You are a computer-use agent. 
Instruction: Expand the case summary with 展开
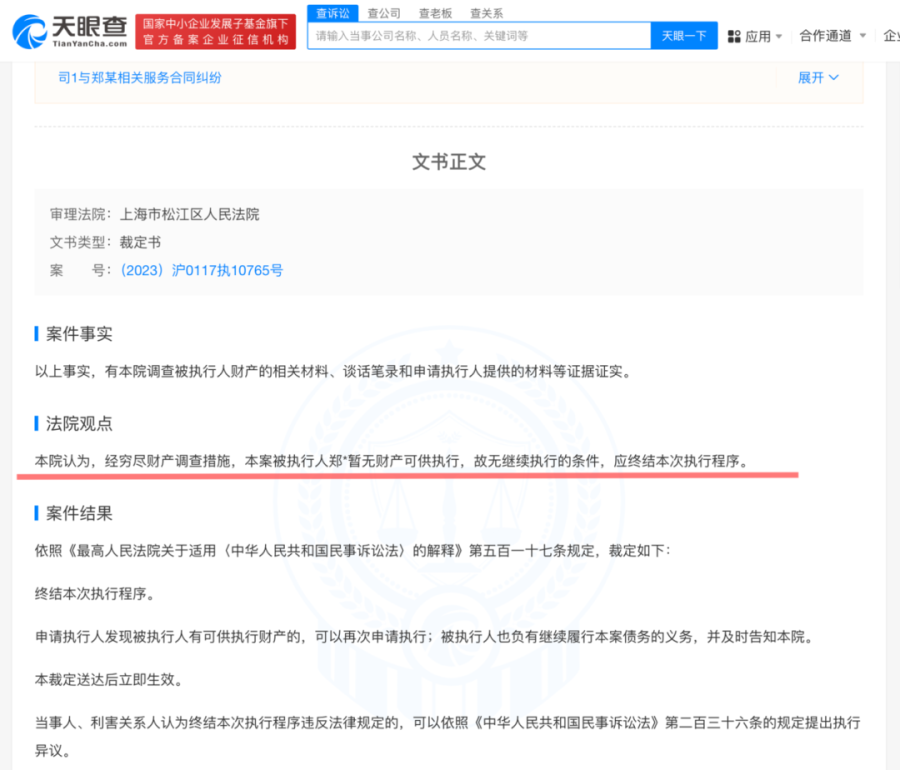point(811,77)
